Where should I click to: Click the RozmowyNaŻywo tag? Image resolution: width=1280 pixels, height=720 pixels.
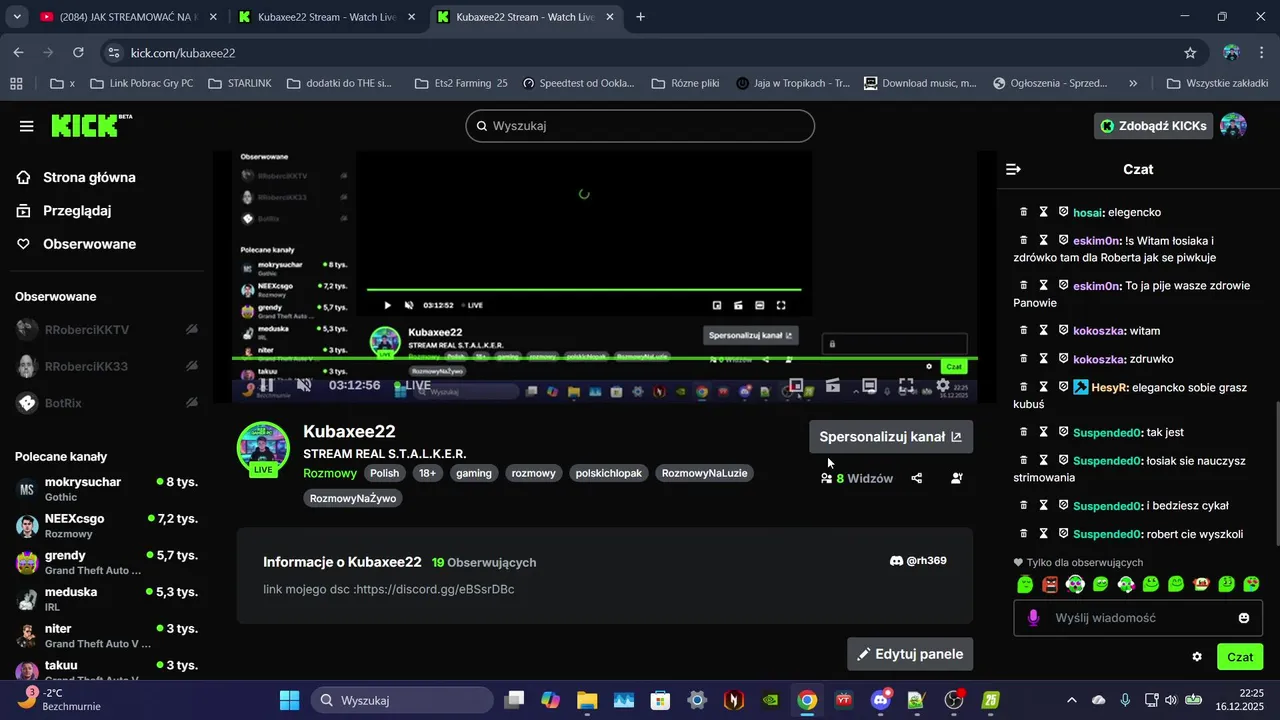353,498
